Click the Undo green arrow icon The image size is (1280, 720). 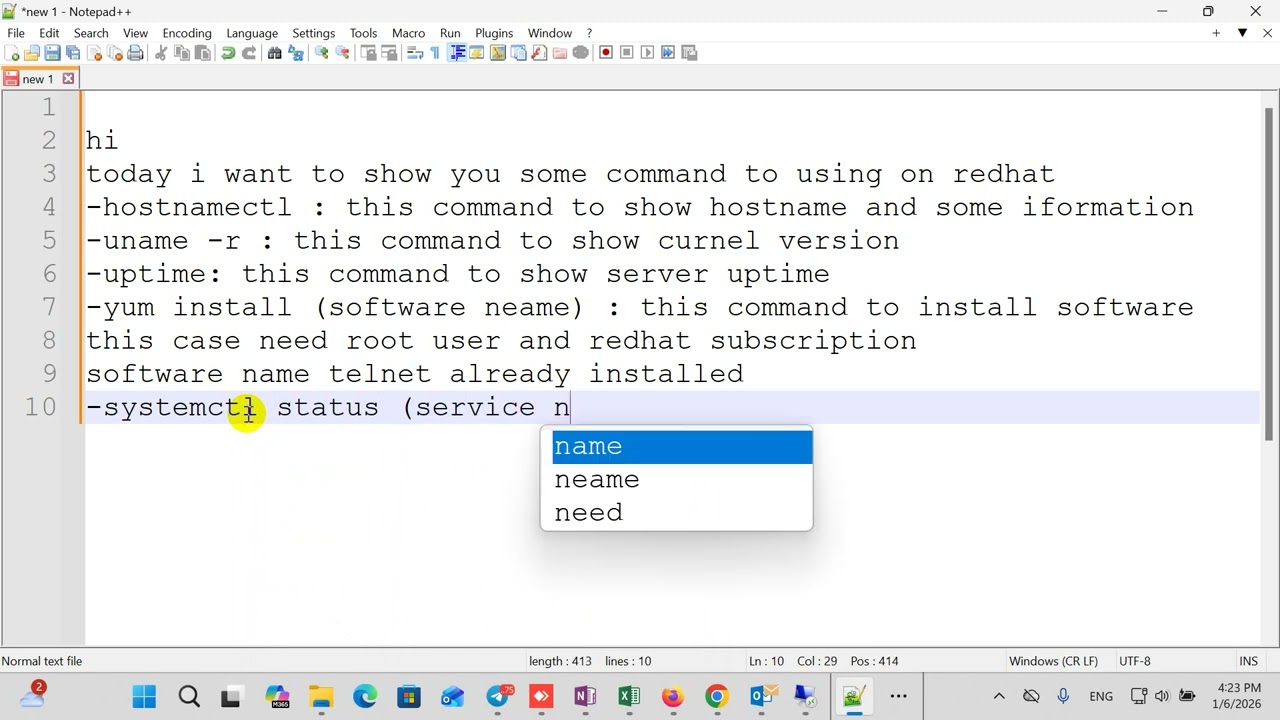(x=228, y=53)
